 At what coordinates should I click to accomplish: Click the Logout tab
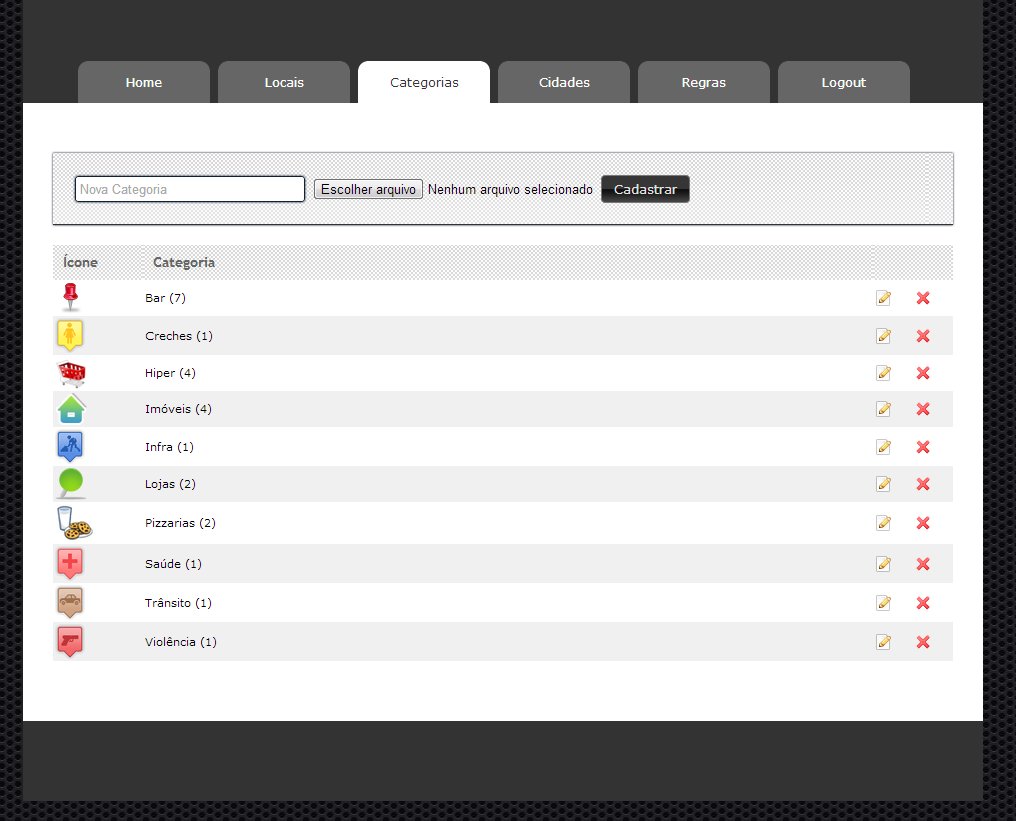click(844, 82)
